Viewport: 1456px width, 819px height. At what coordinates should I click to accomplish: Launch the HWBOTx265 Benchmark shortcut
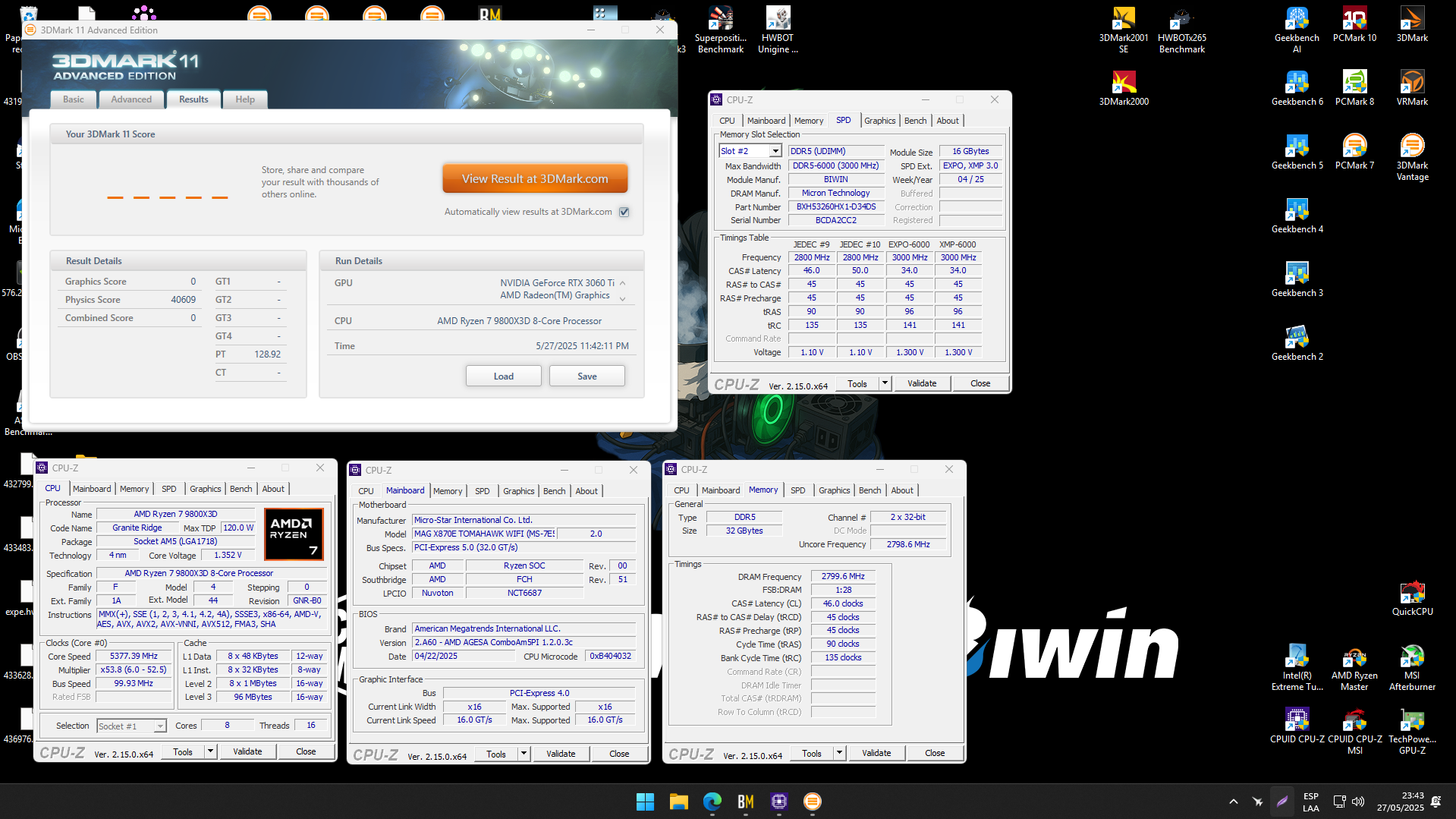pyautogui.click(x=1181, y=30)
